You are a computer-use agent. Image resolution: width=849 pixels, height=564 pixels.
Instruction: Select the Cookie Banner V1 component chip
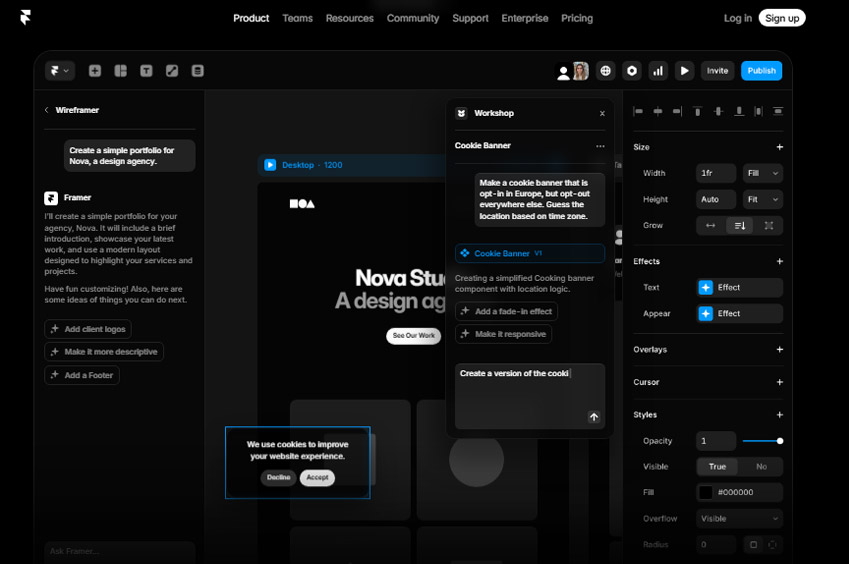pyautogui.click(x=530, y=253)
